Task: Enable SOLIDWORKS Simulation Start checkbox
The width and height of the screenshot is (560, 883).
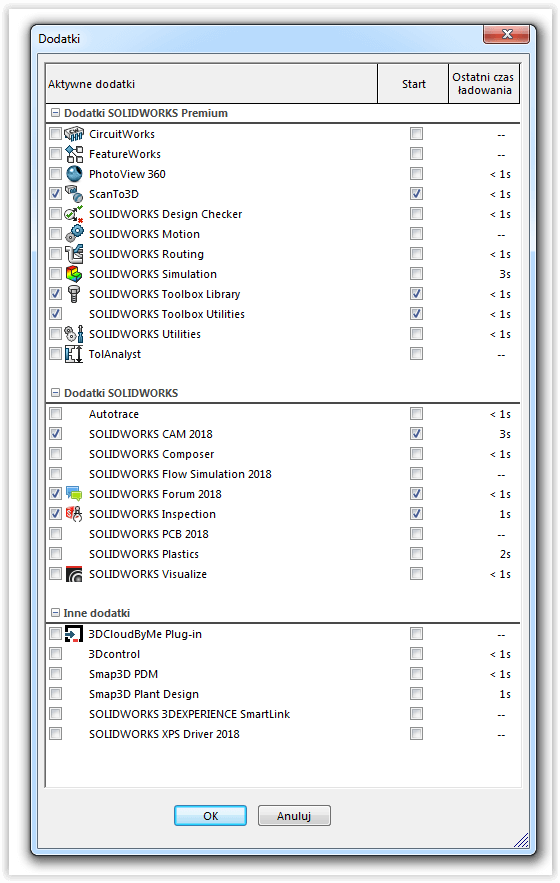Action: pos(416,274)
